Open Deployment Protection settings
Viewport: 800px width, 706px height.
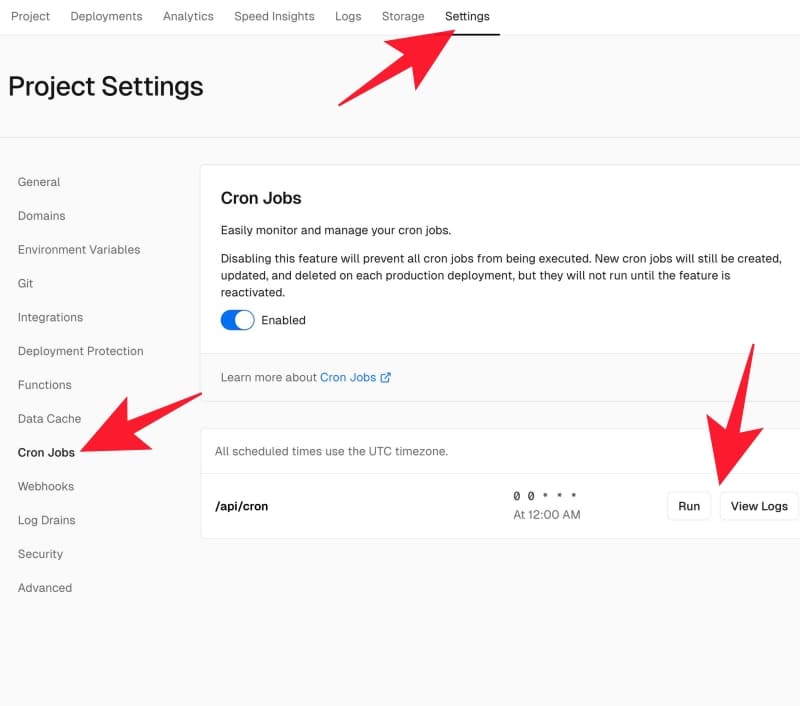[x=81, y=351]
